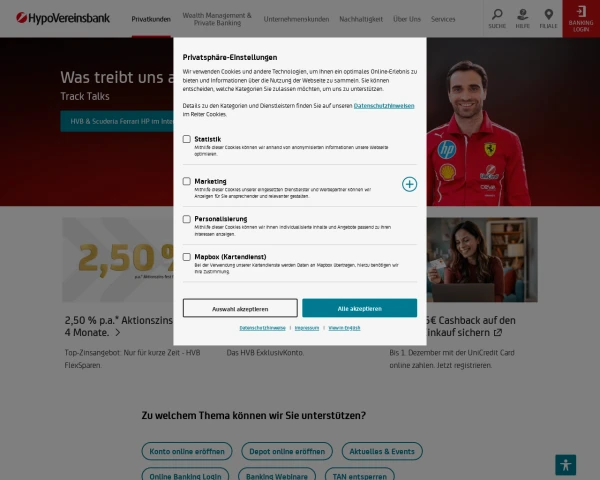The height and width of the screenshot is (480, 600).
Task: Click the Alle akzeptieren button
Action: (359, 308)
